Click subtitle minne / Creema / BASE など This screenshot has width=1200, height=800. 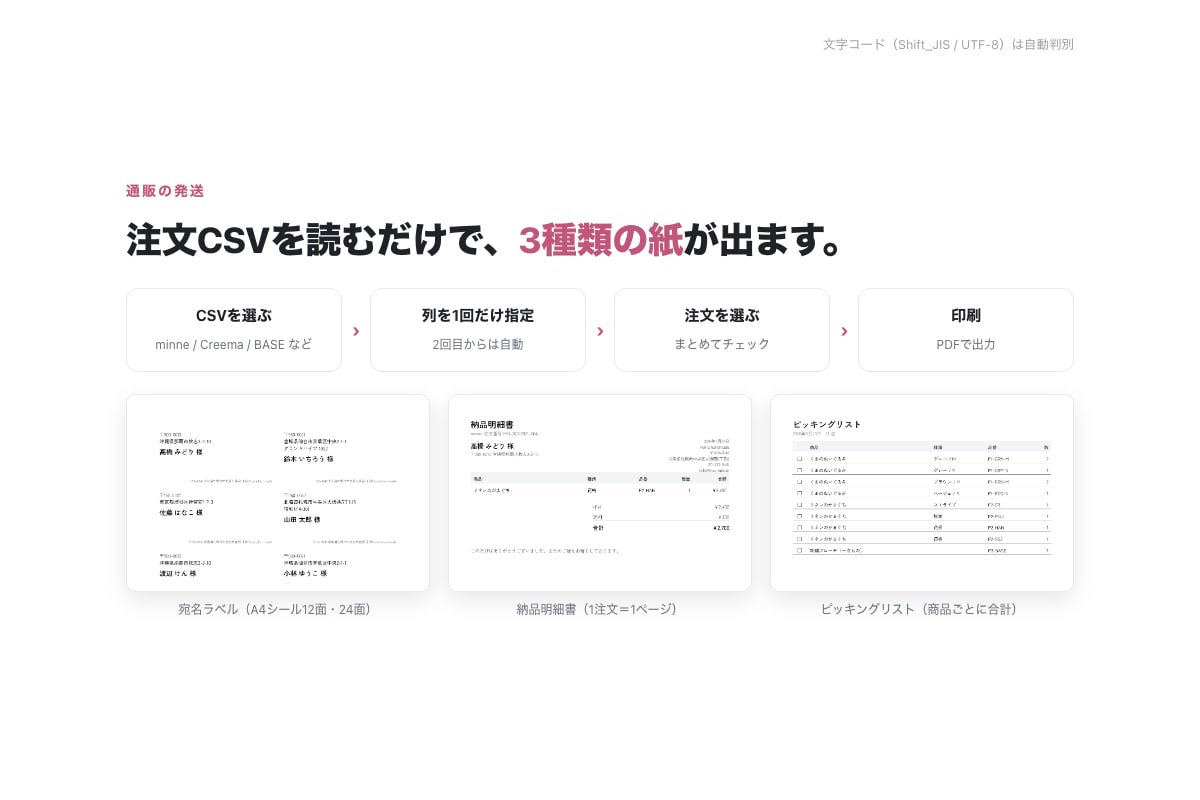coord(234,344)
